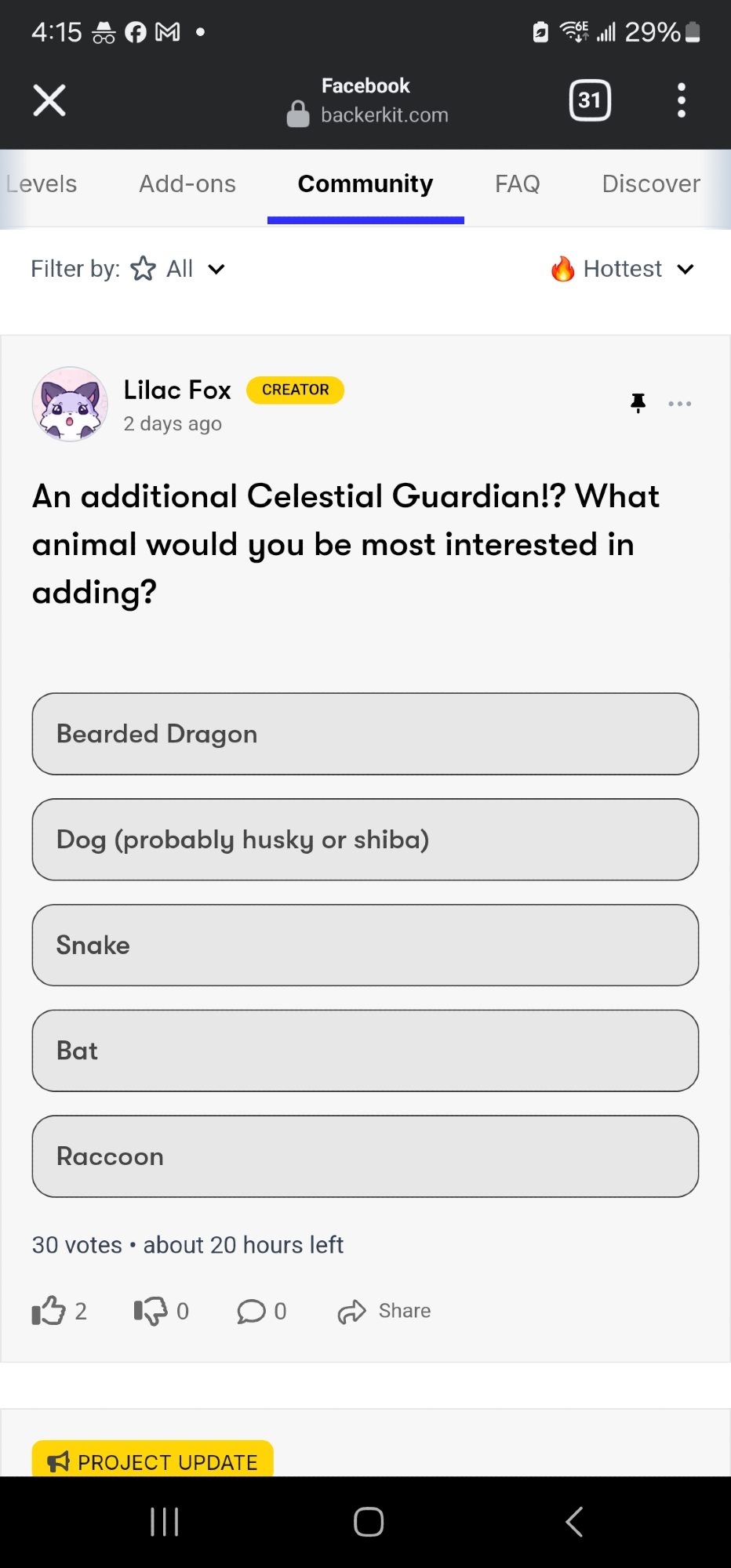The image size is (731, 1568).
Task: Click the pin icon on Lilac Fox's post
Action: click(638, 403)
